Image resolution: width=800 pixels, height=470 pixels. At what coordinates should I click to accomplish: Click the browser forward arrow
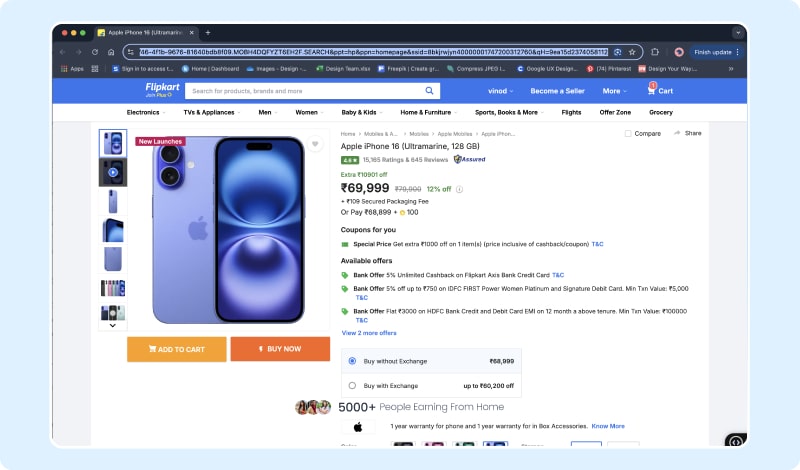point(79,52)
